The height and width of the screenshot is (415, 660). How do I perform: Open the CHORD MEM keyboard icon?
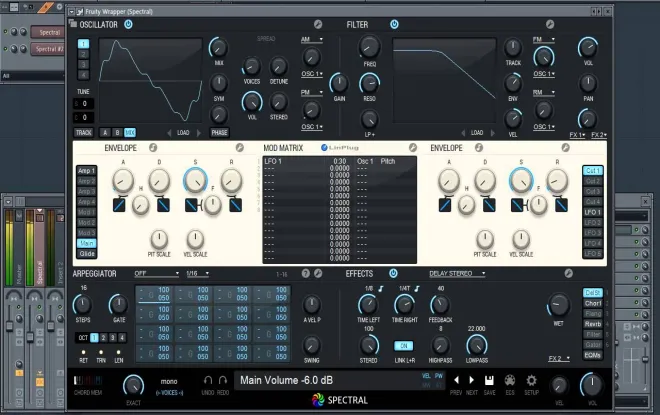pyautogui.click(x=88, y=380)
